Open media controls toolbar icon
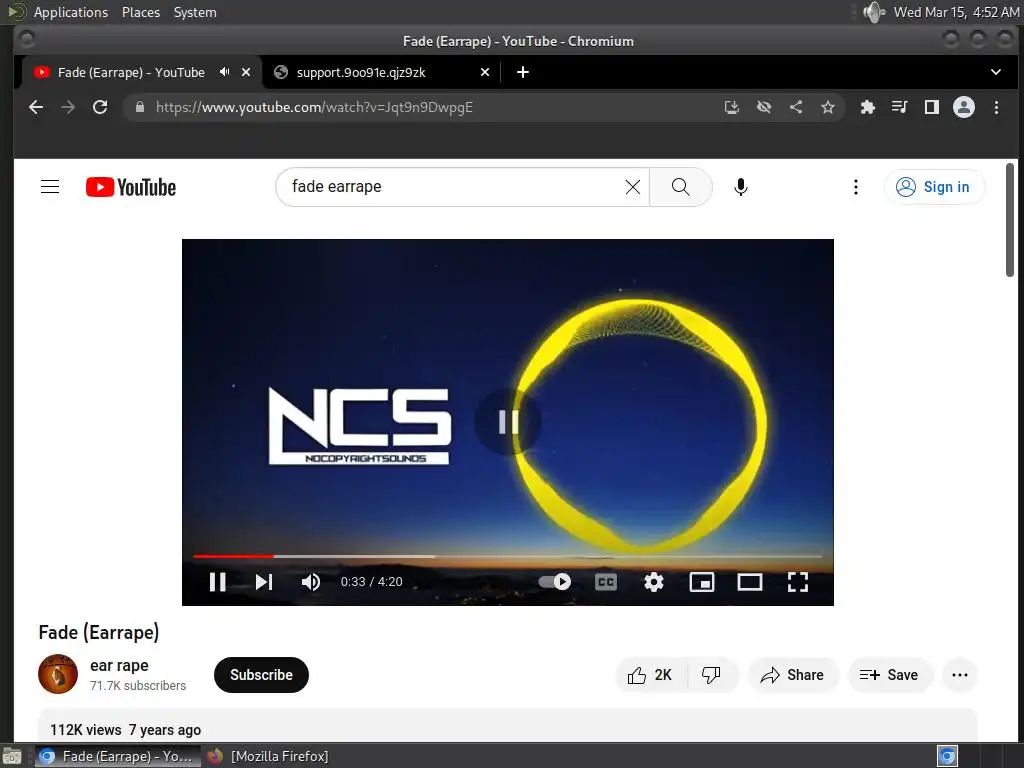This screenshot has width=1024, height=768. [x=900, y=107]
